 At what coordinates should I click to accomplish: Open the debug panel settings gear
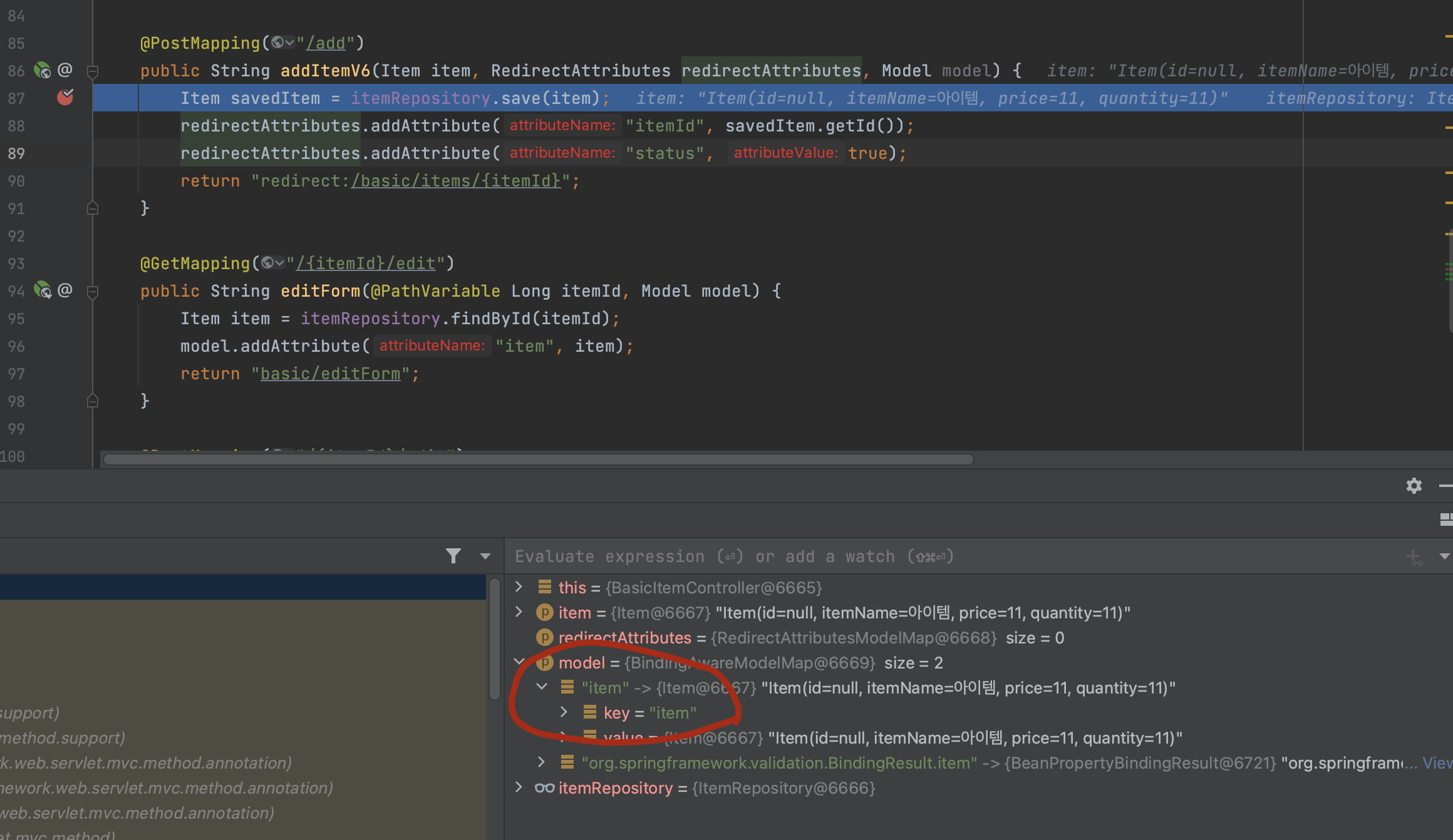1414,486
